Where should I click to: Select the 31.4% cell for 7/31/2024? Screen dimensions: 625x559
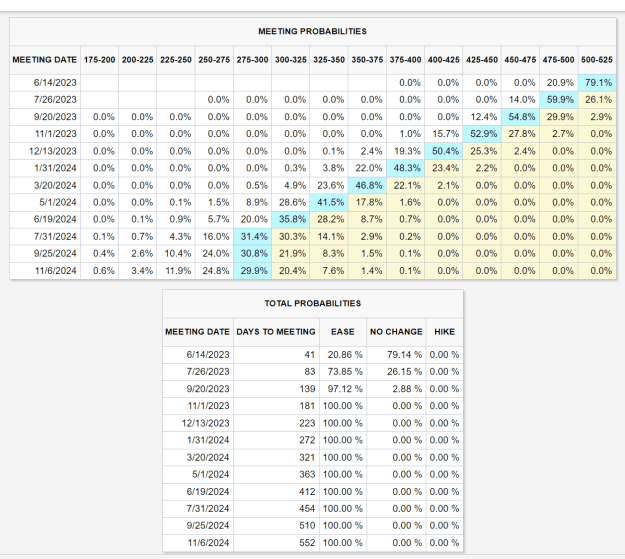[253, 236]
